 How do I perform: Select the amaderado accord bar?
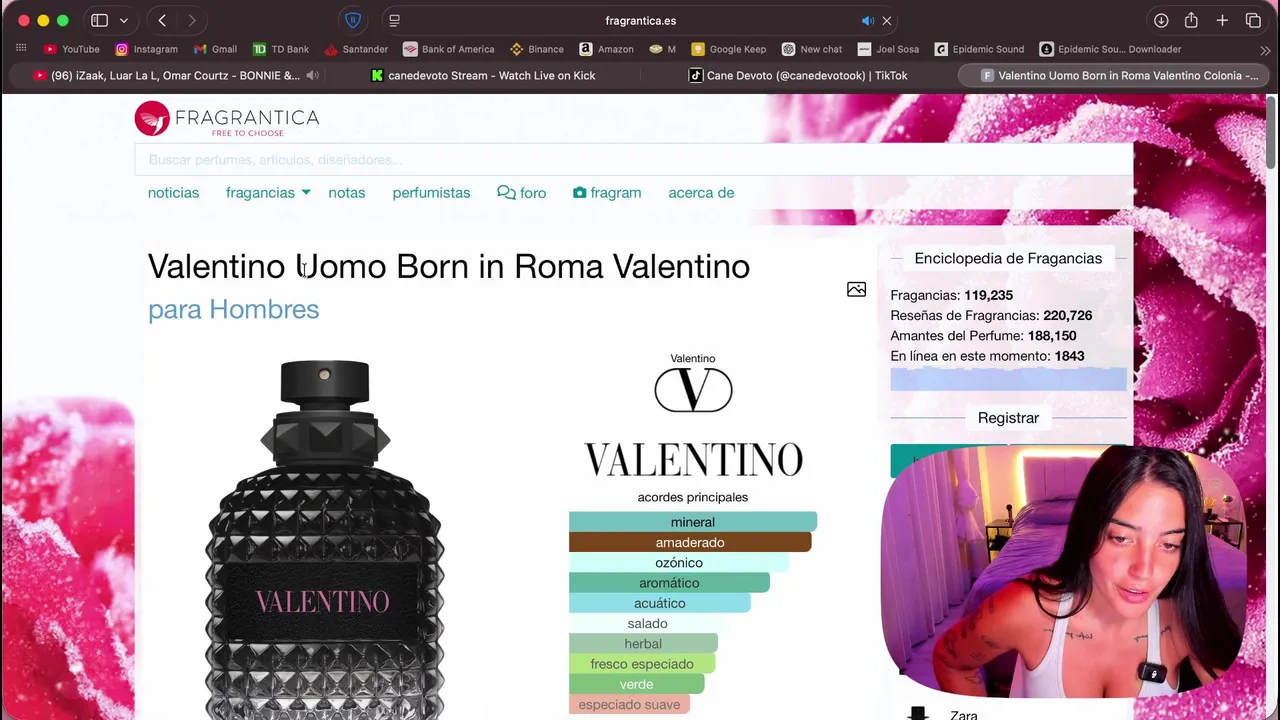690,542
